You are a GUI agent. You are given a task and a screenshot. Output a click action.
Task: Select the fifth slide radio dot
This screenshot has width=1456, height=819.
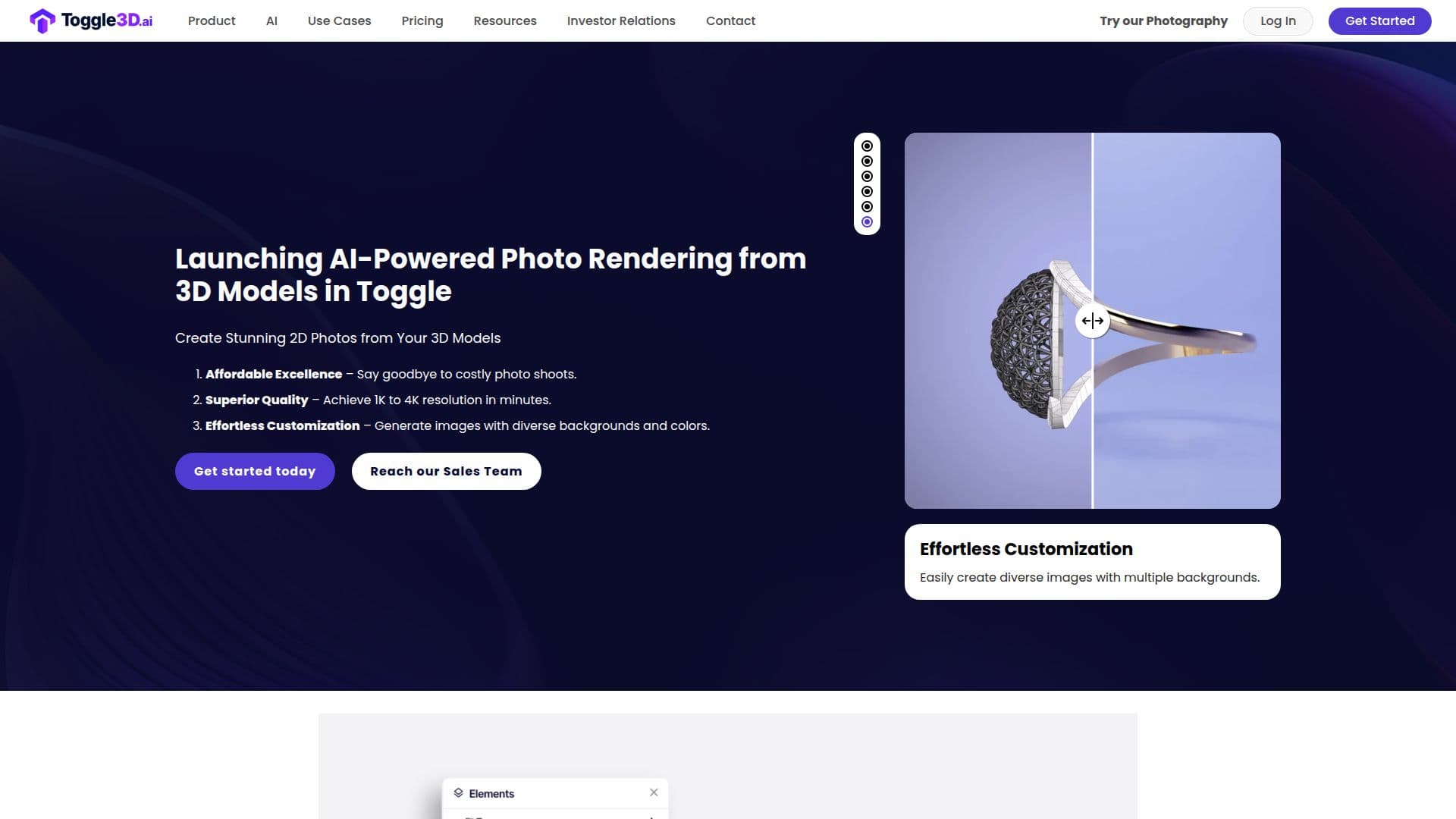[867, 206]
